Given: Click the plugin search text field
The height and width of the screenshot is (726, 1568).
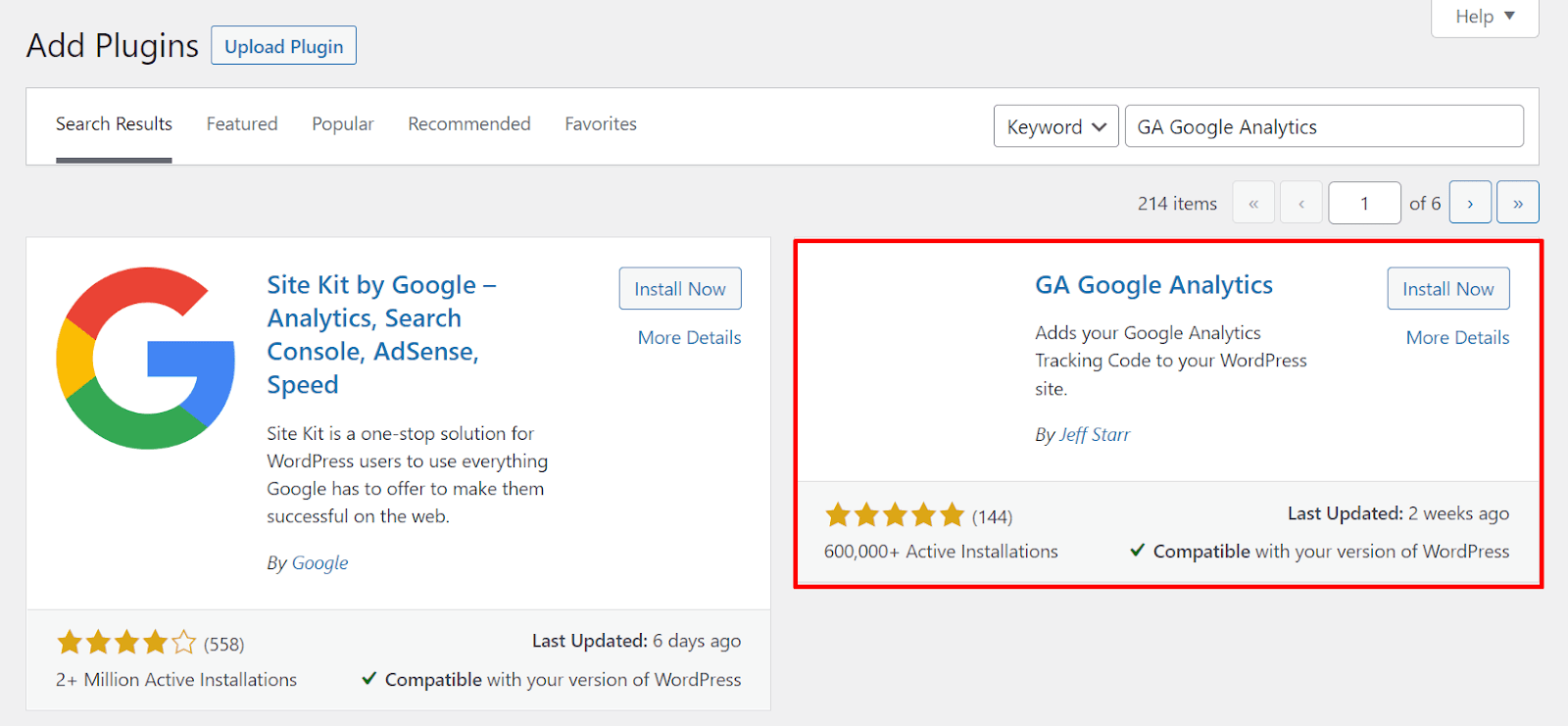Looking at the screenshot, I should 1324,126.
